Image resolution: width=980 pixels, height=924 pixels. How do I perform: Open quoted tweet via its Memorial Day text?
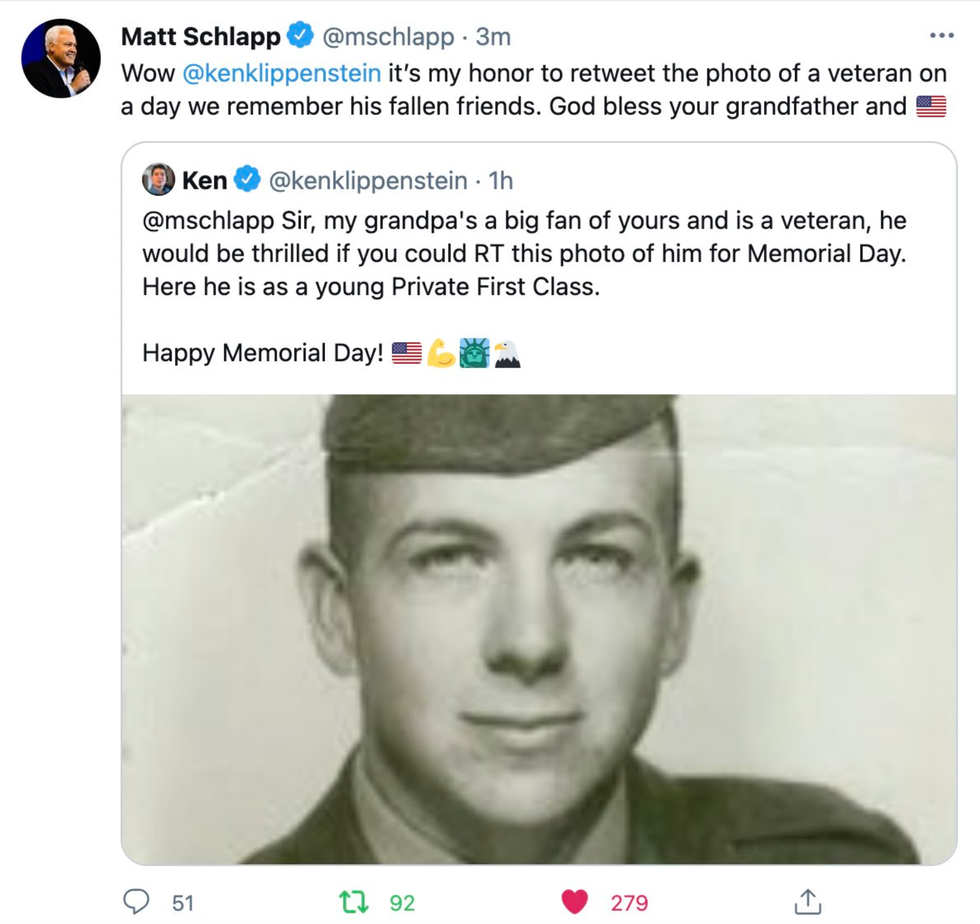click(523, 249)
